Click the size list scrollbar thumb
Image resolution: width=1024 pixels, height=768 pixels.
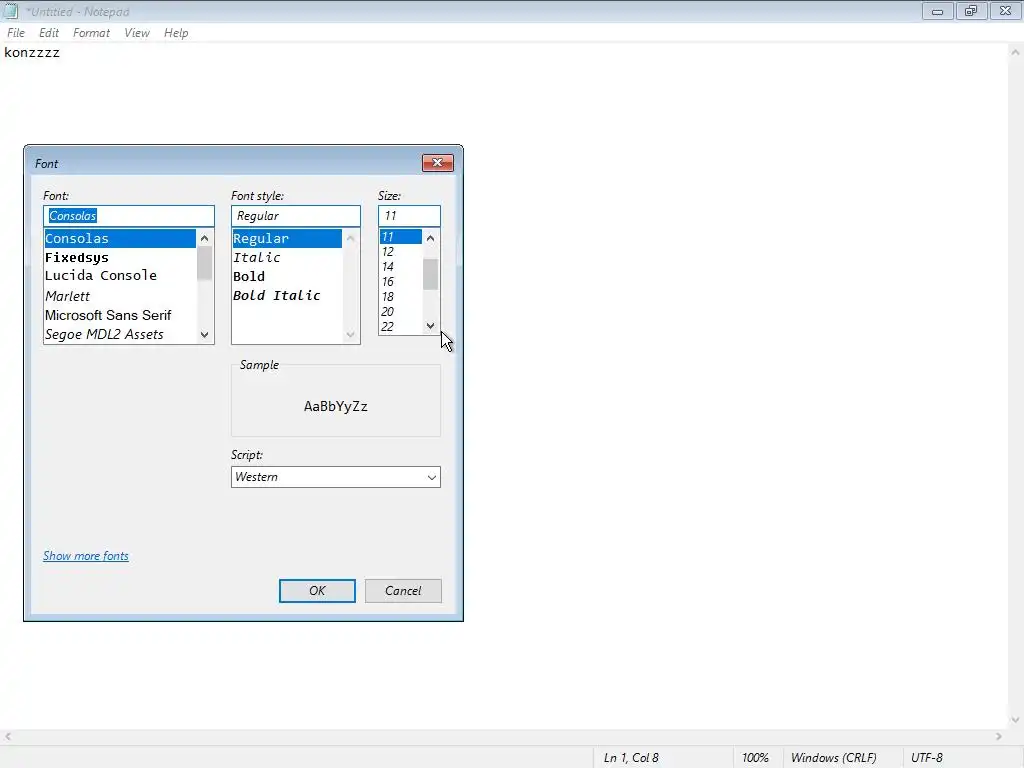(x=430, y=274)
